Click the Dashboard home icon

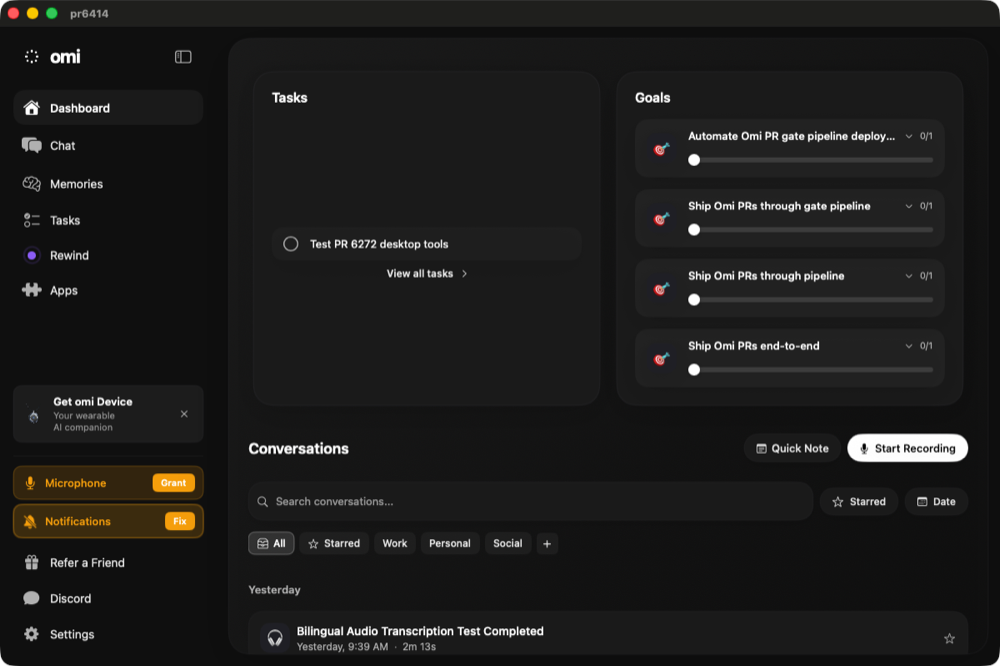pos(31,108)
